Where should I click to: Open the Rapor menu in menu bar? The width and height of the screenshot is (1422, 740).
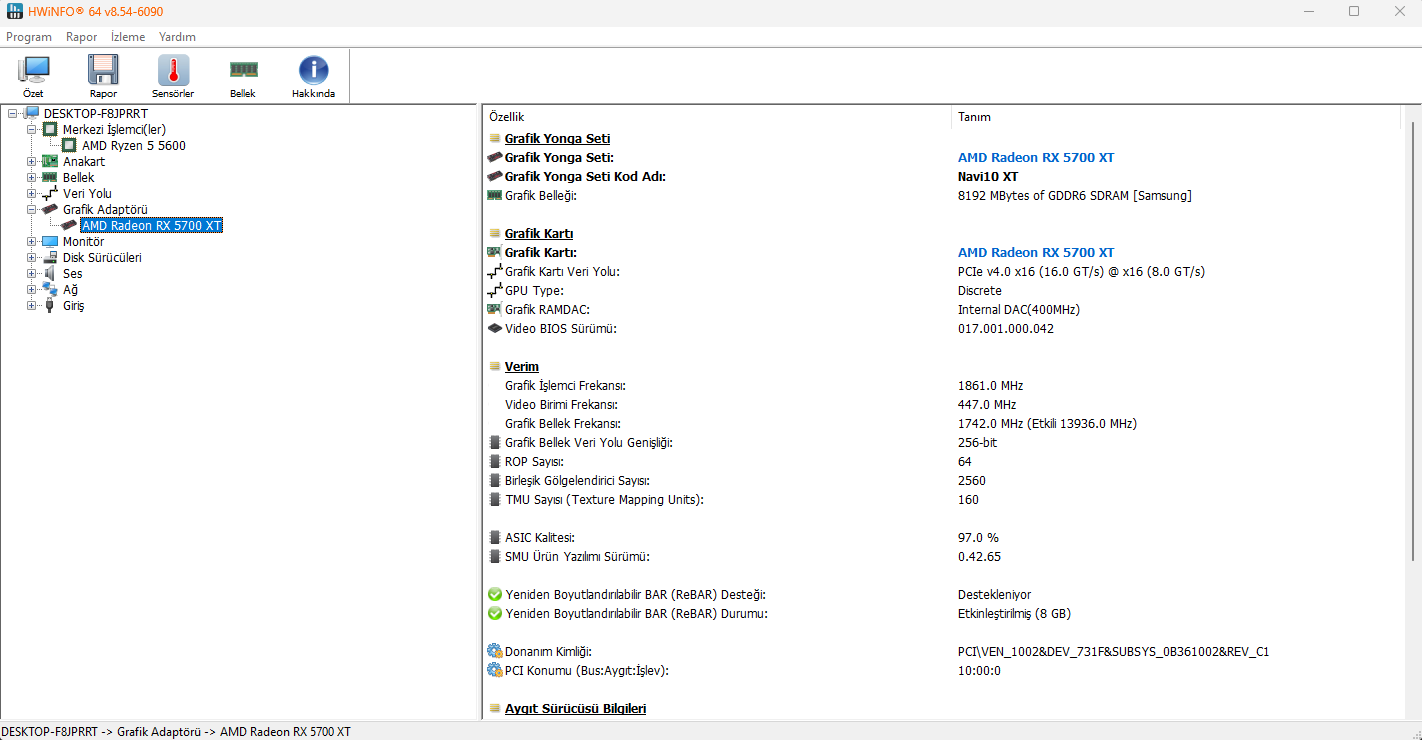pos(82,37)
